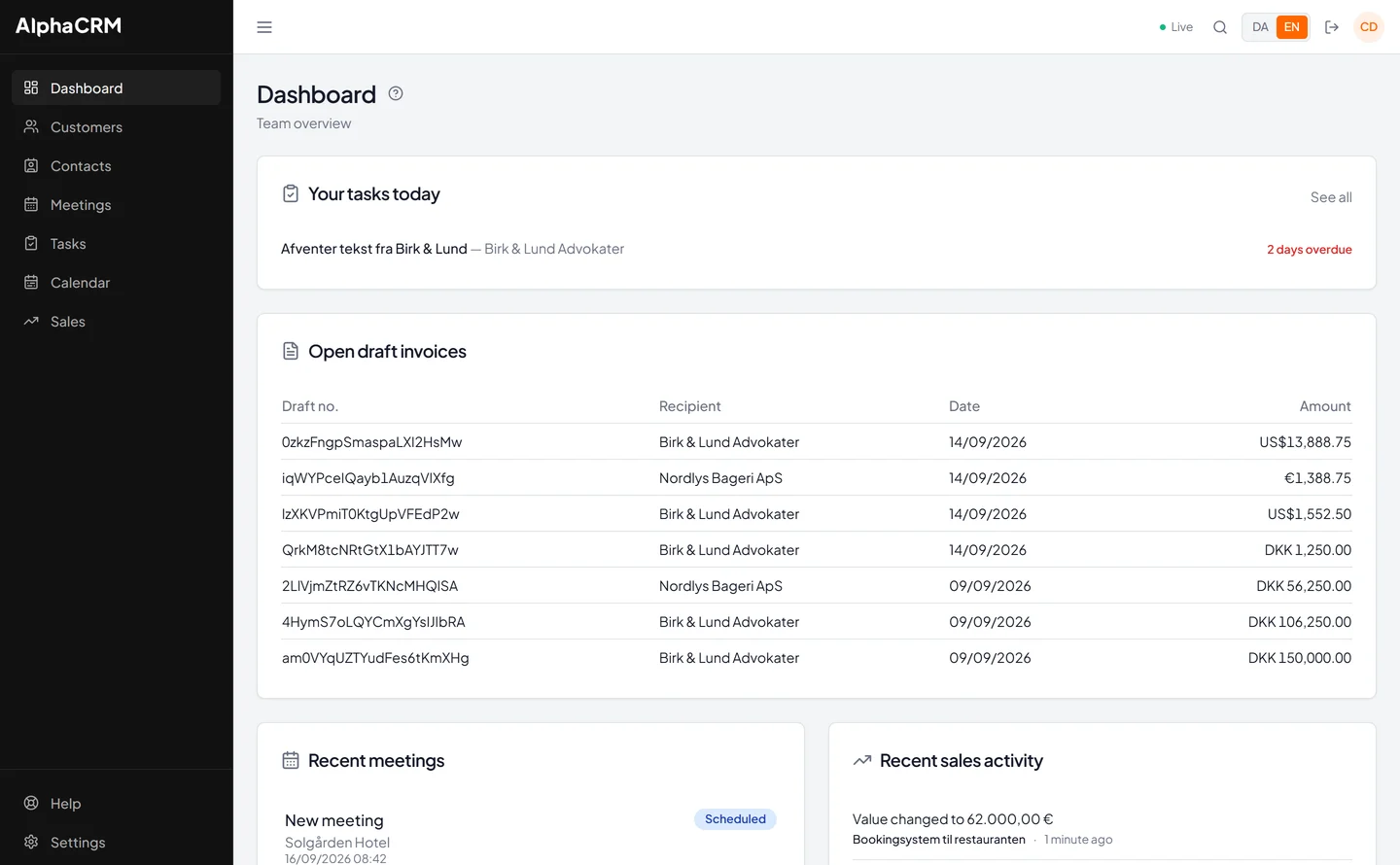This screenshot has height=865, width=1400.
Task: Open search with the magnifier icon
Action: coord(1220,27)
